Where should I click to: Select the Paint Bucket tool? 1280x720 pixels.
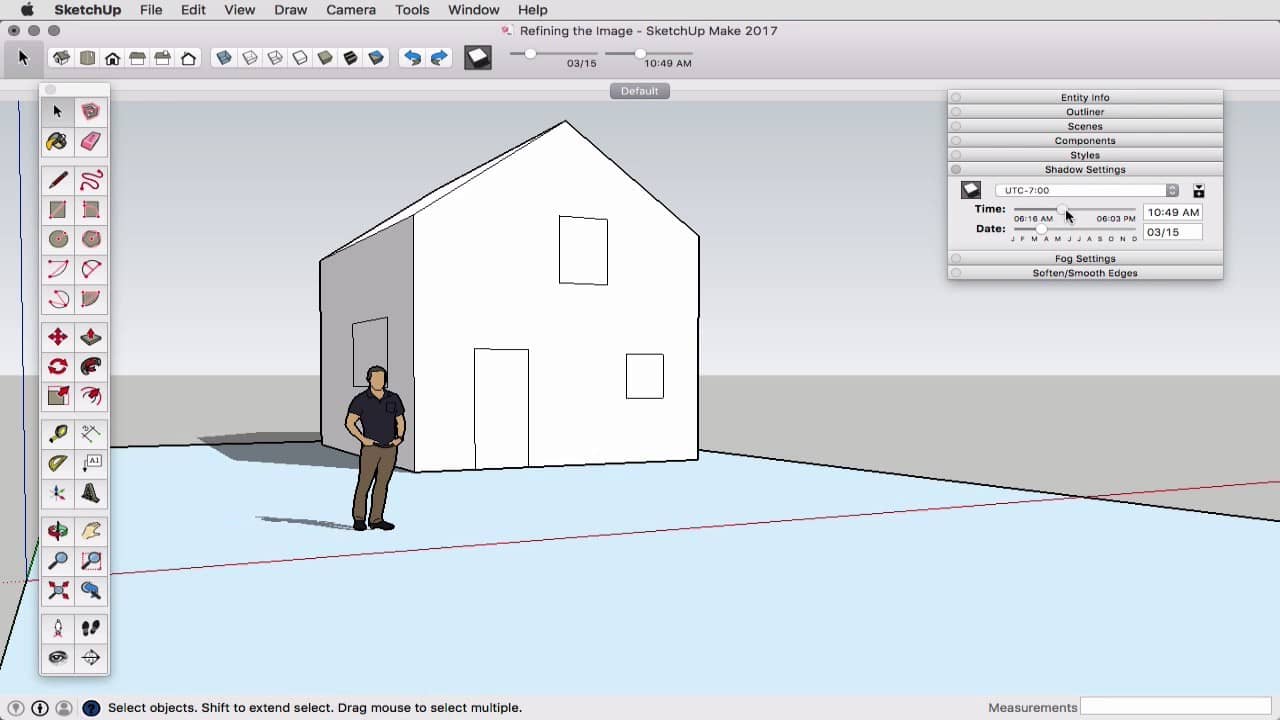click(58, 142)
